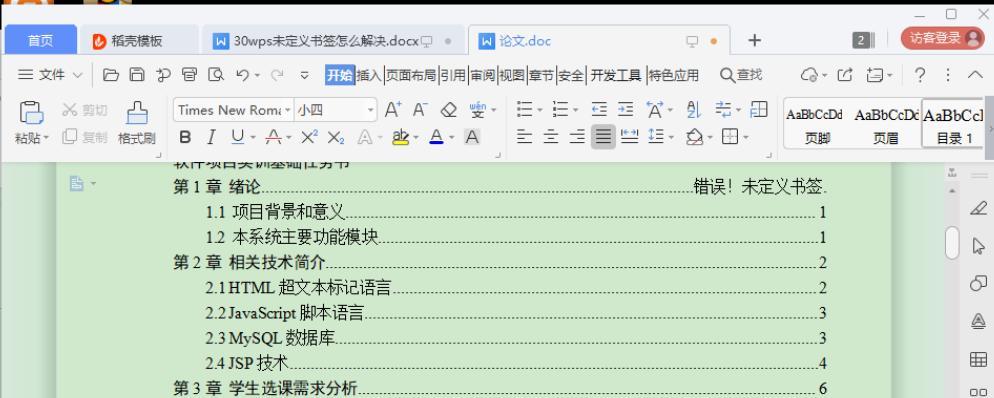Apply superscript with the X² icon
This screenshot has width=994, height=398.
(x=309, y=137)
